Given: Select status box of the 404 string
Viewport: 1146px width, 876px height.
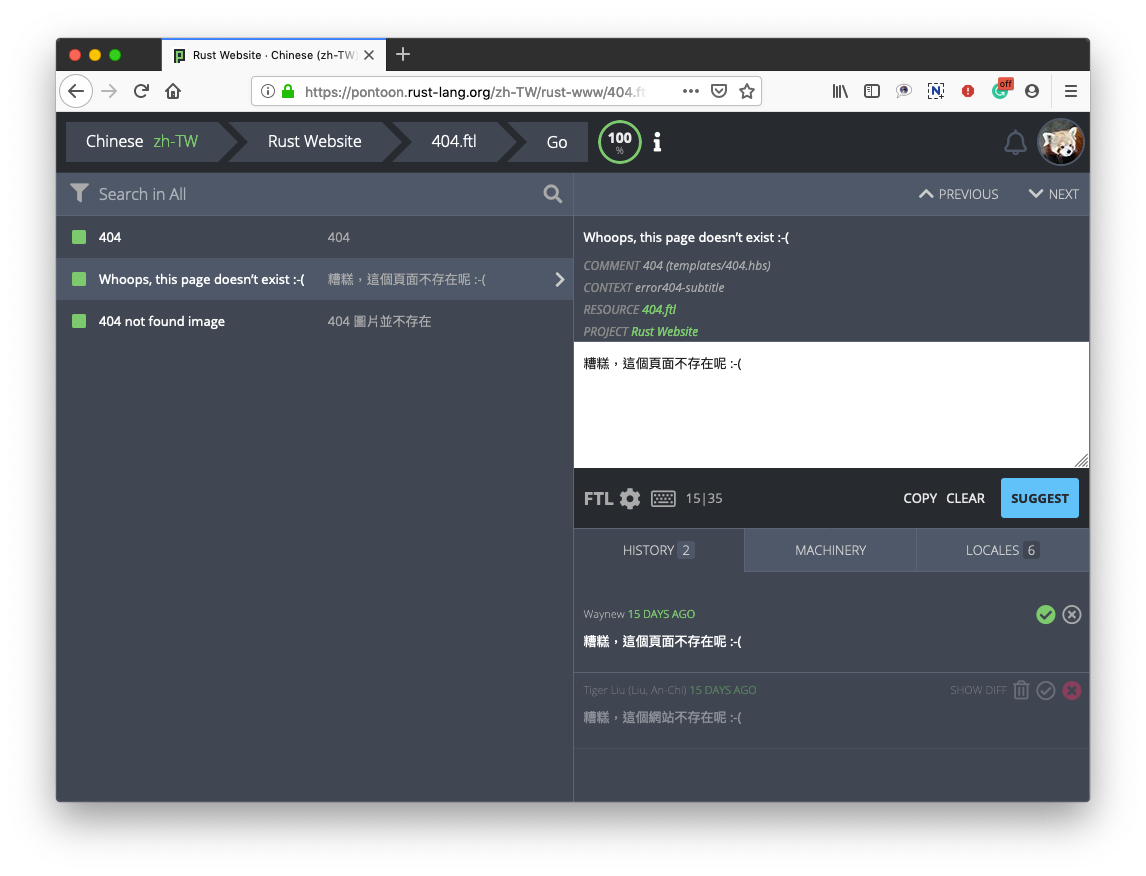Looking at the screenshot, I should 79,237.
